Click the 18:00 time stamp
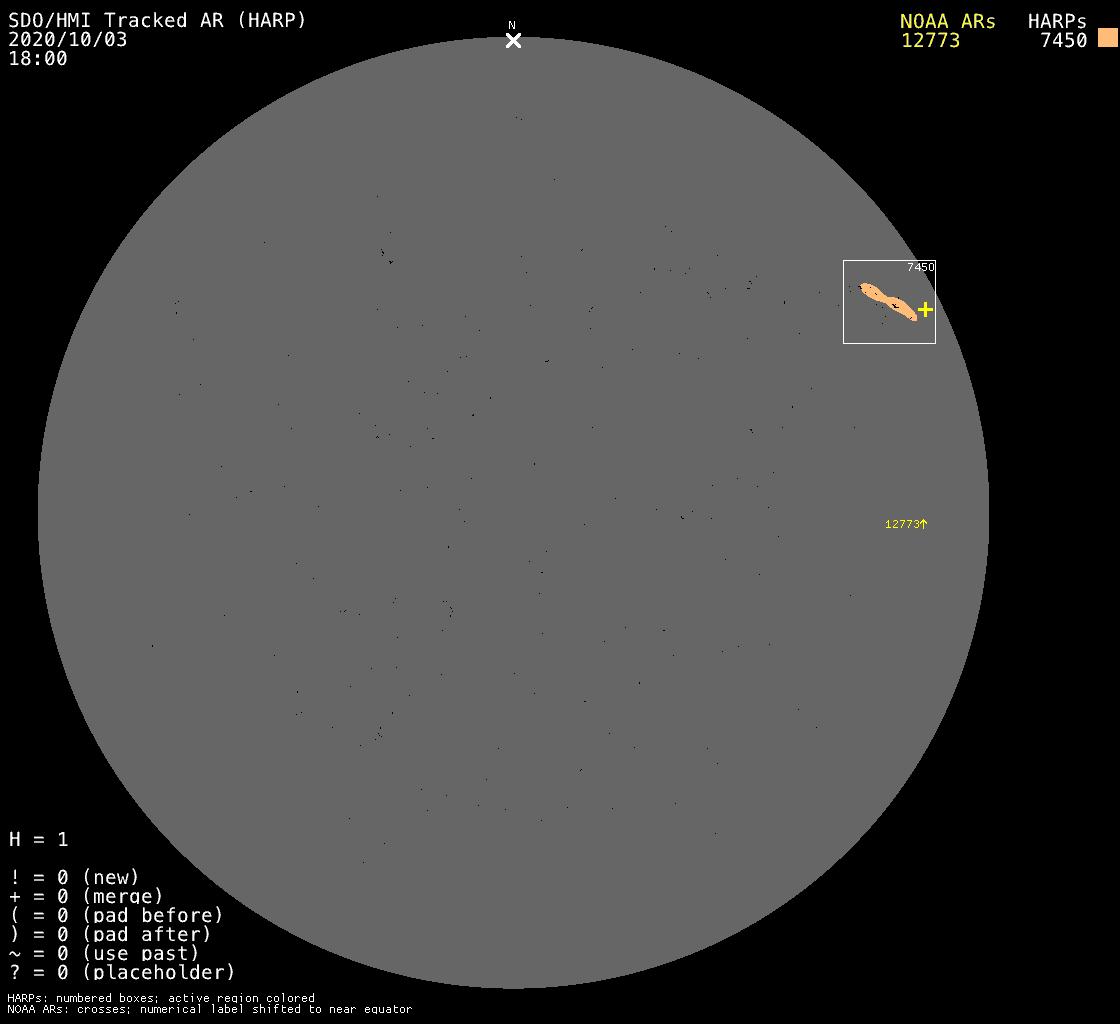Viewport: 1120px width, 1024px height. point(38,58)
